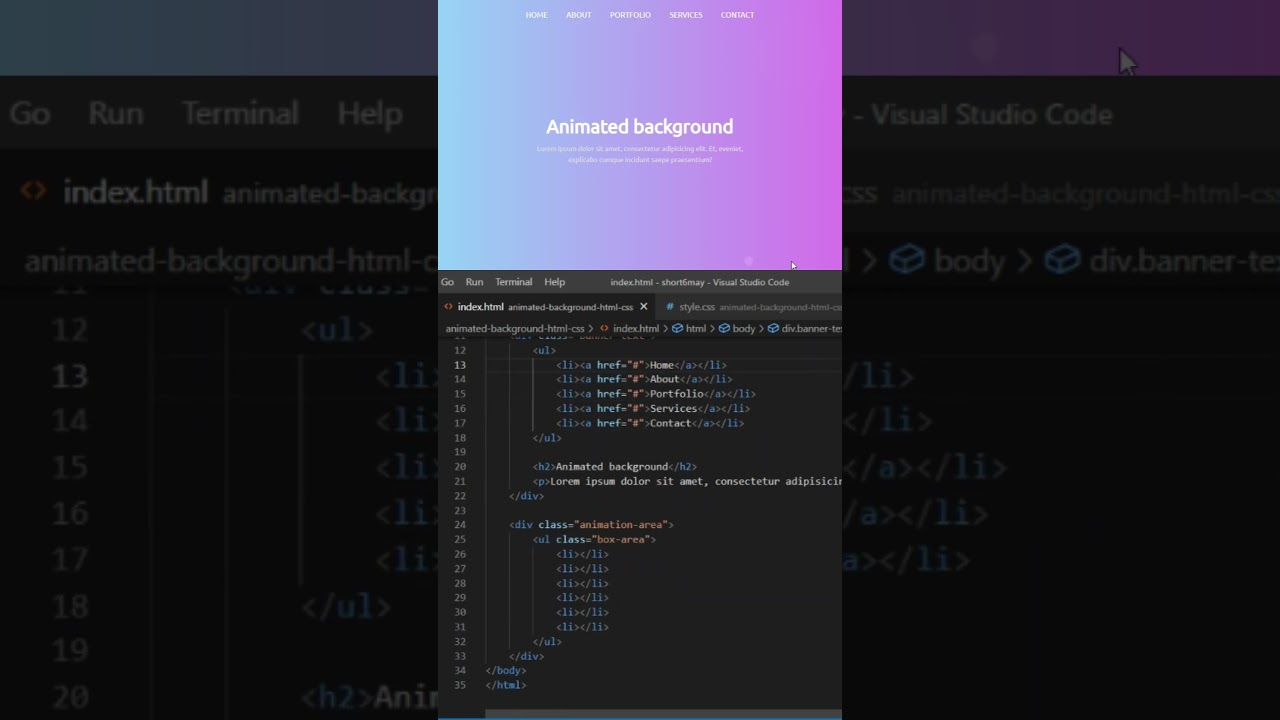Place the cursor on the 'Portfolio' text in line 15
The width and height of the screenshot is (1280, 720).
click(x=677, y=394)
